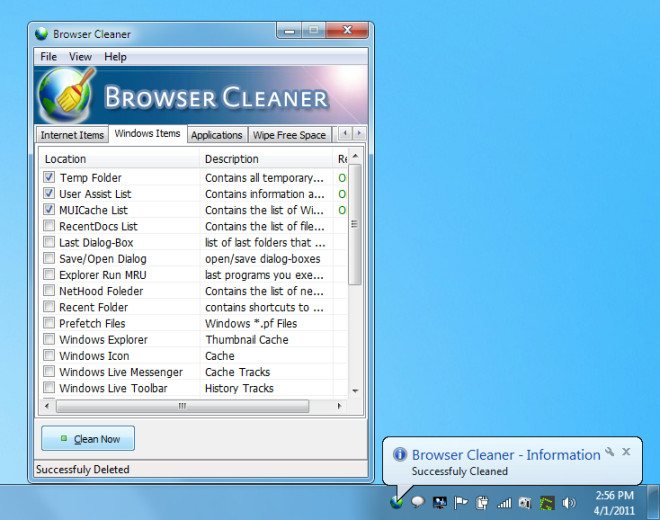The image size is (660, 520).
Task: Click the power plug tray icon
Action: pyautogui.click(x=482, y=502)
